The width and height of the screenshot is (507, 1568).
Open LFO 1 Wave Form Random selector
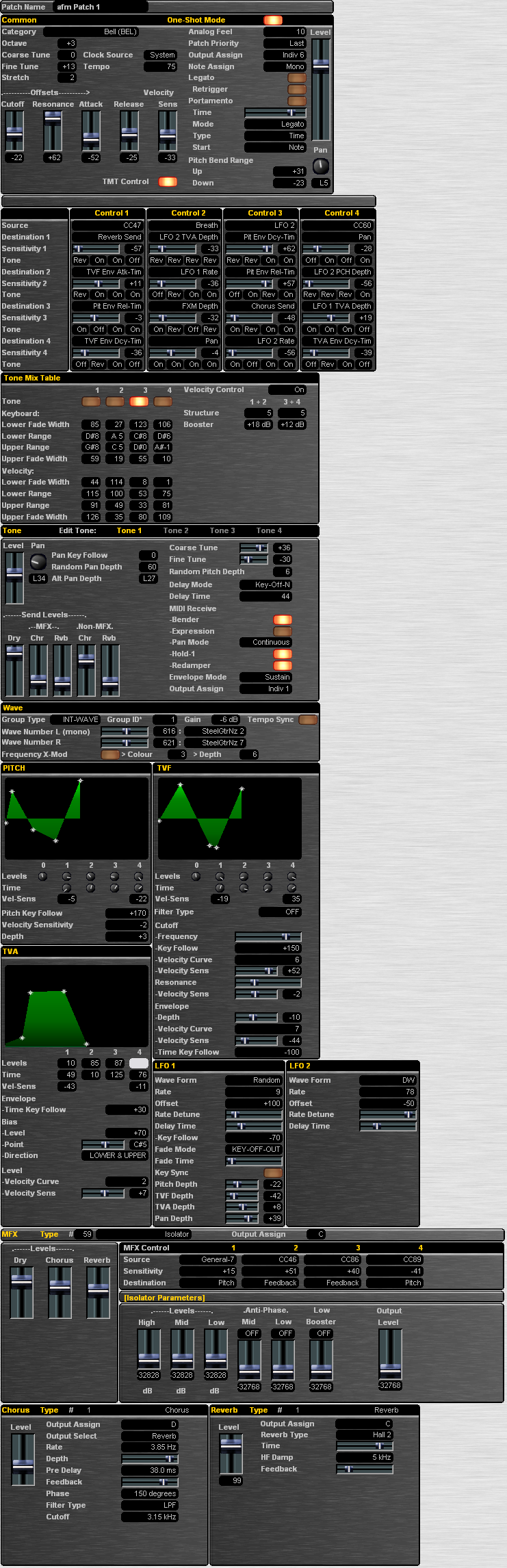[253, 1080]
